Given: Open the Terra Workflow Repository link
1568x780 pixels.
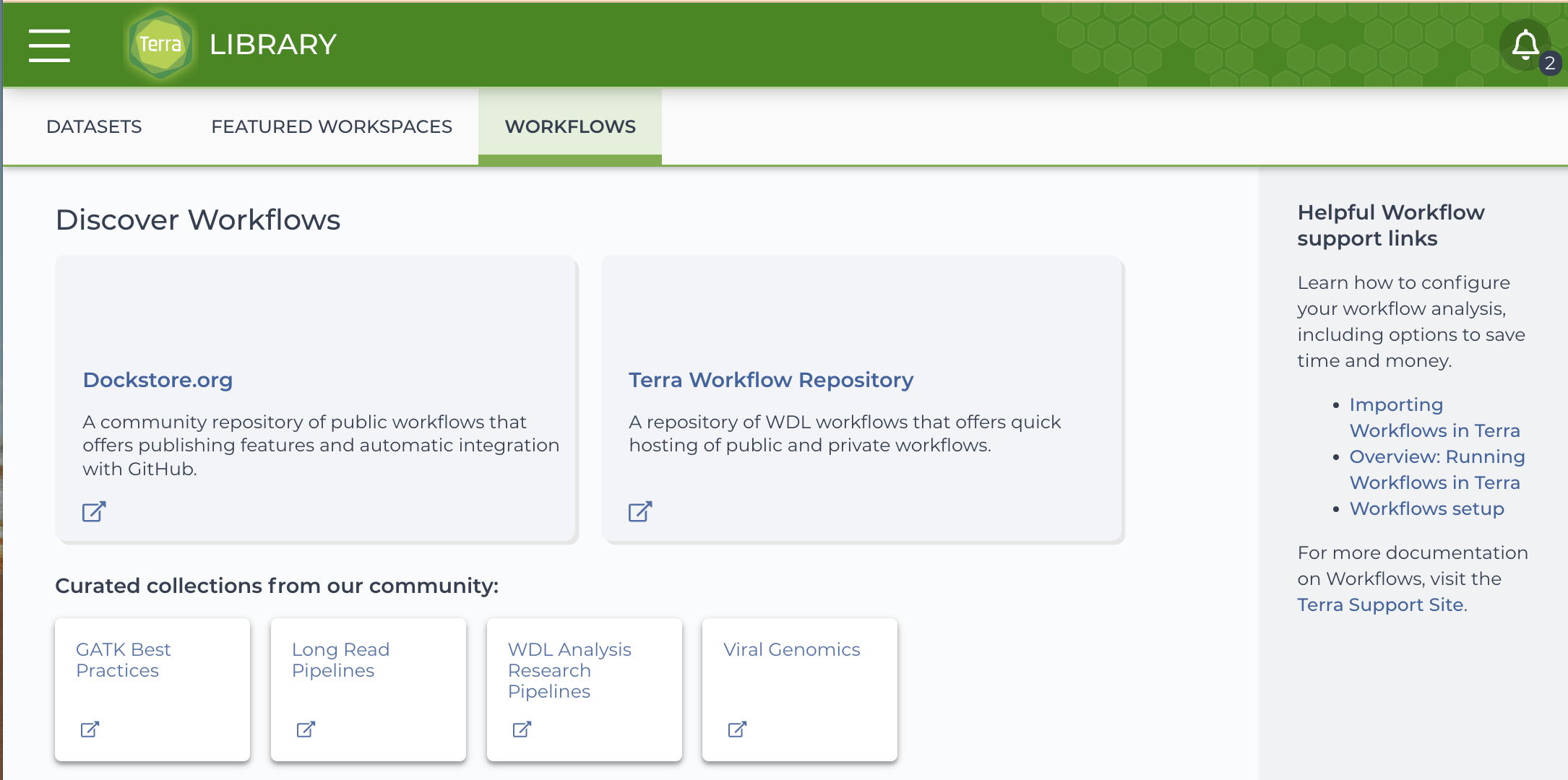Looking at the screenshot, I should click(x=771, y=380).
